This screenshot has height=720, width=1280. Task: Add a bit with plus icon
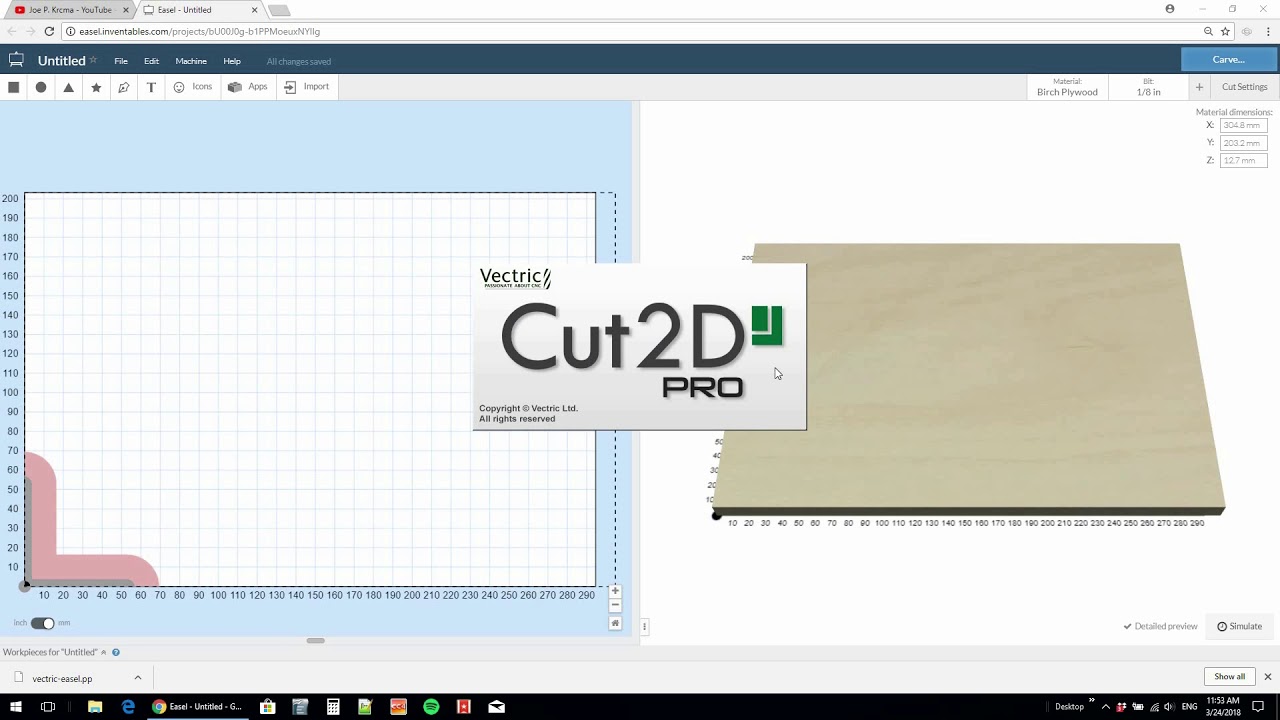pyautogui.click(x=1199, y=87)
